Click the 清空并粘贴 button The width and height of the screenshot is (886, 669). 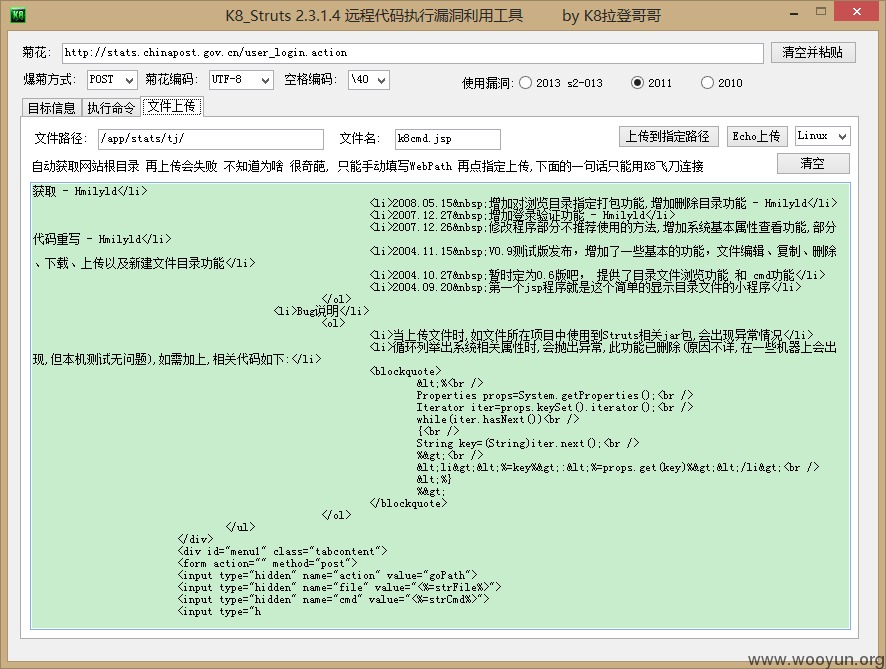[813, 53]
